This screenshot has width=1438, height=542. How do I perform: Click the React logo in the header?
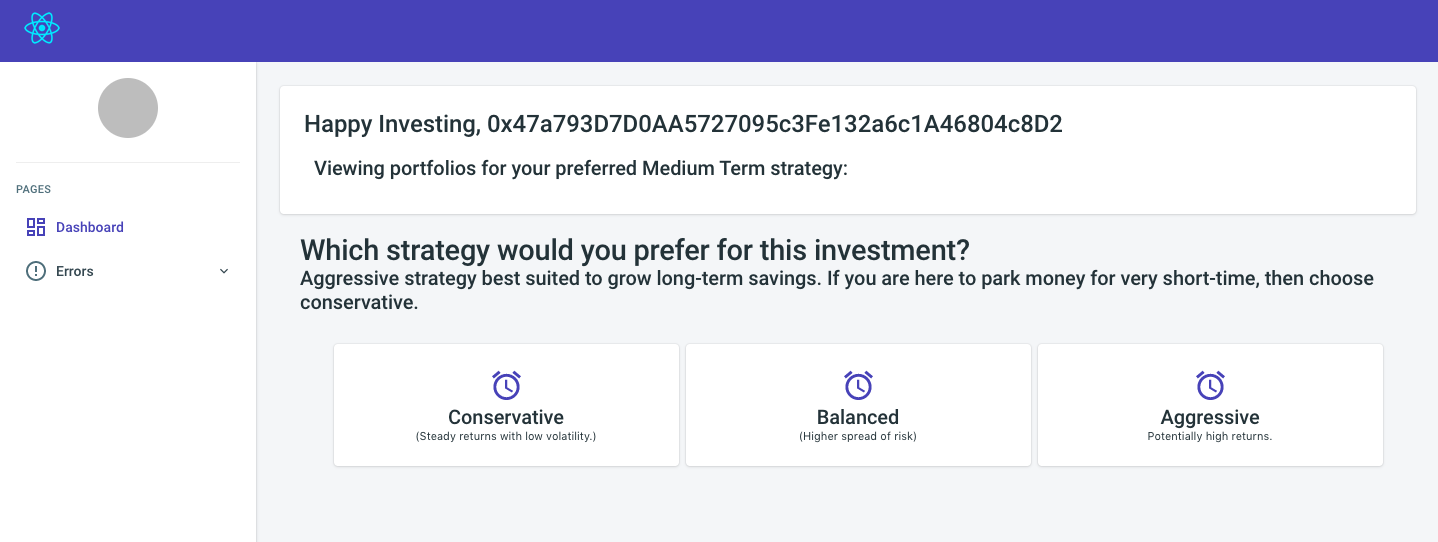point(42,29)
